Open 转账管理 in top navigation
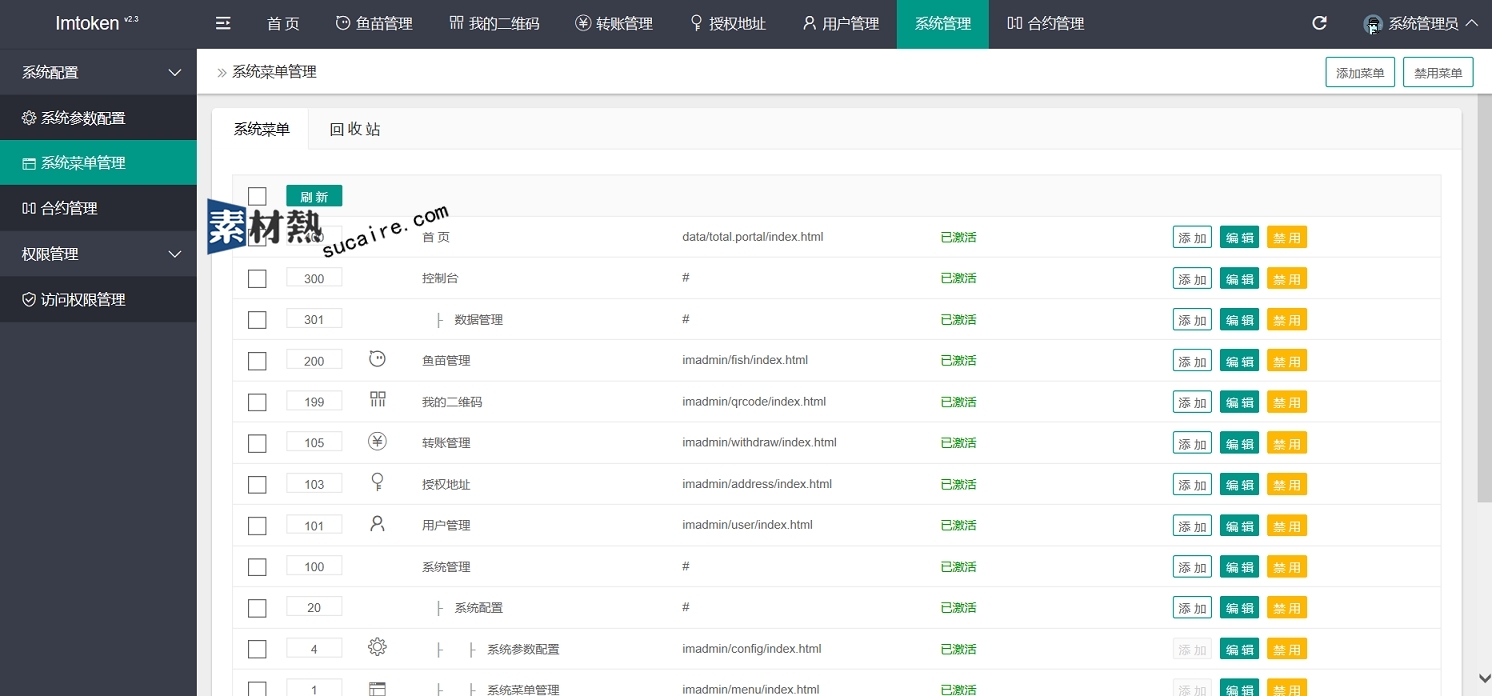The image size is (1492, 696). coord(614,24)
